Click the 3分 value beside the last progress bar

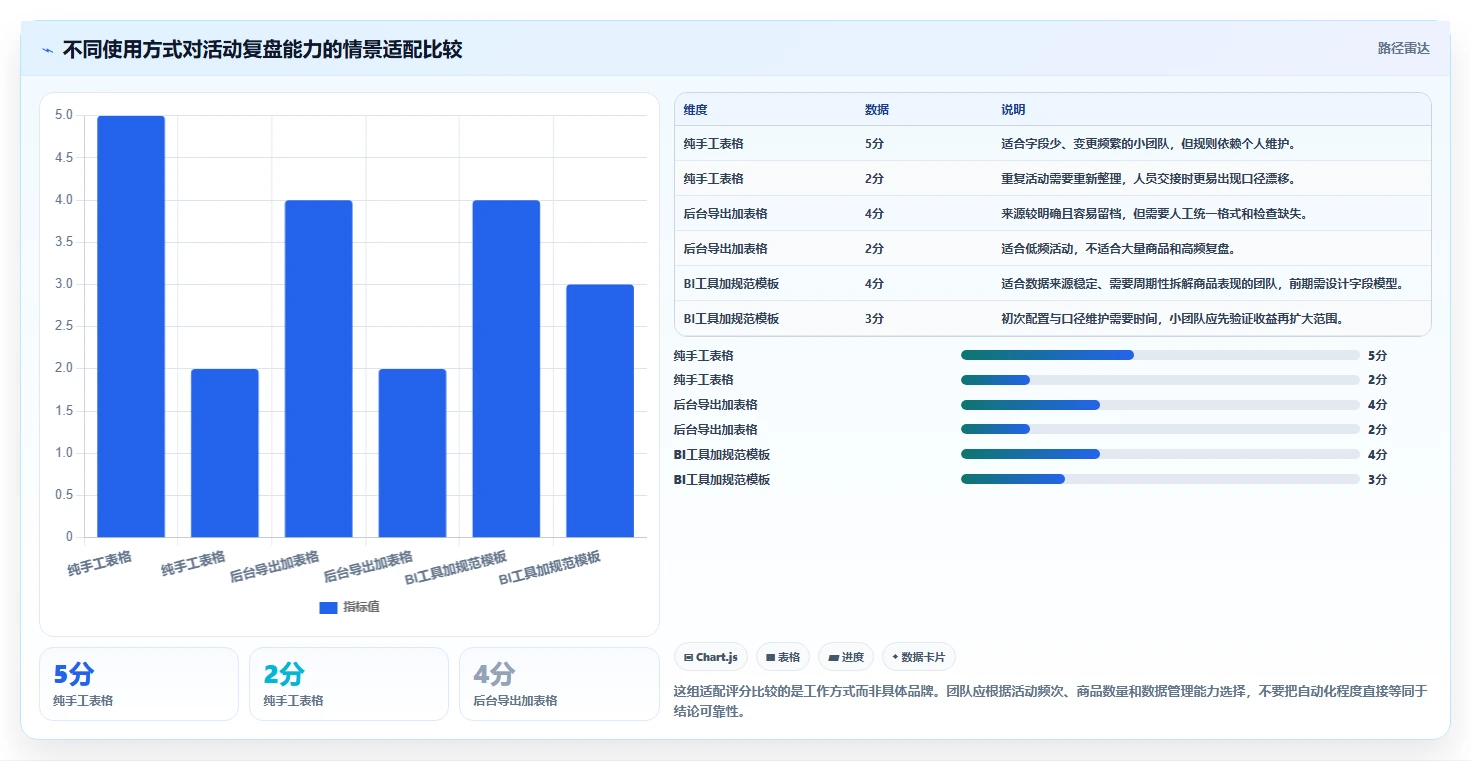click(1377, 480)
